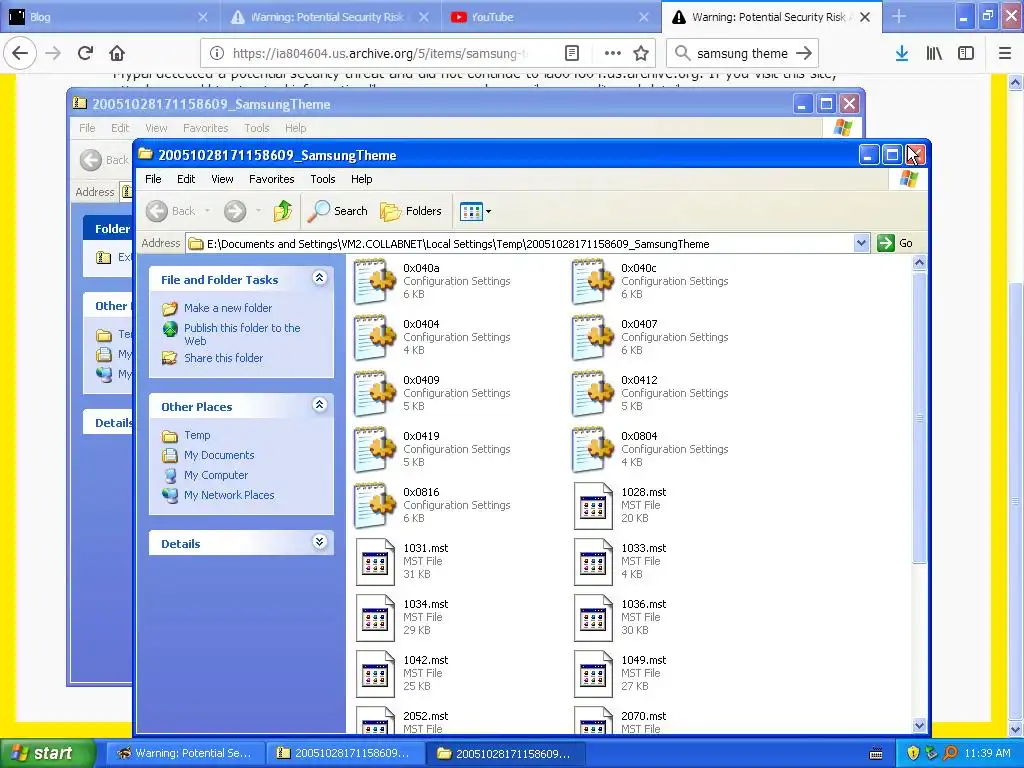Open a new browser tab

[x=899, y=17]
